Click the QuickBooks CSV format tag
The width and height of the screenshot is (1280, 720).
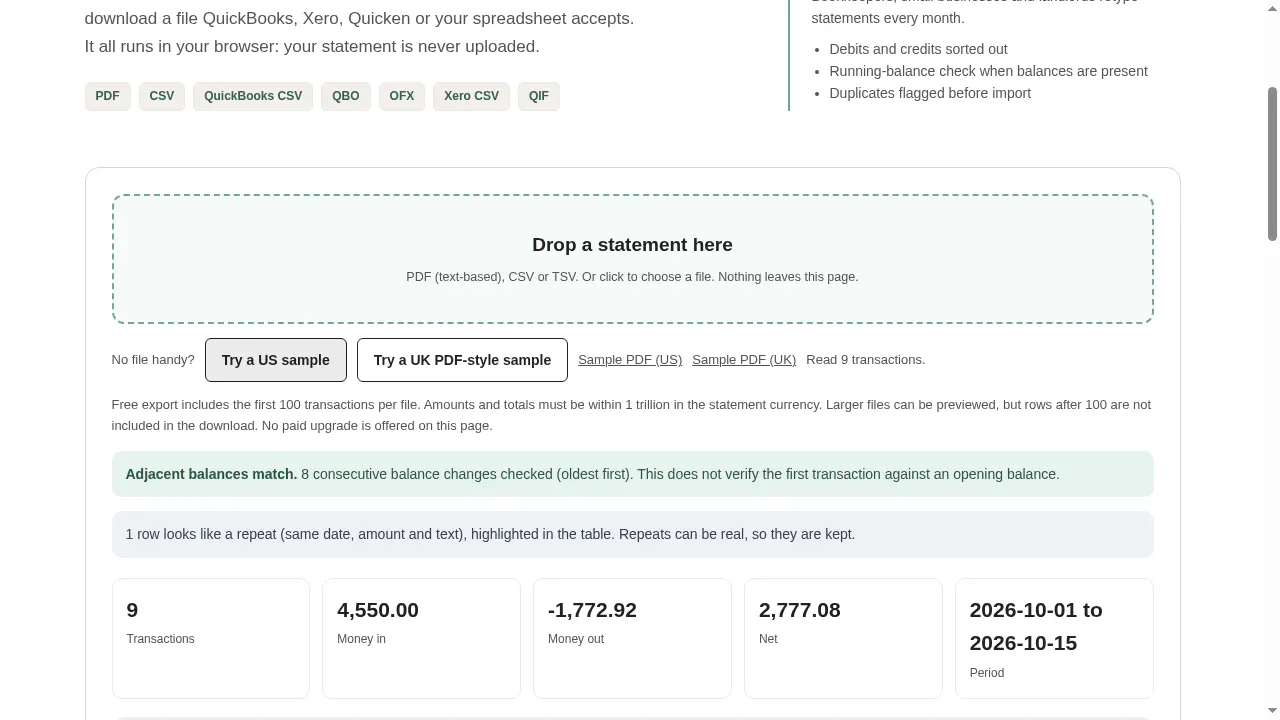pos(253,96)
